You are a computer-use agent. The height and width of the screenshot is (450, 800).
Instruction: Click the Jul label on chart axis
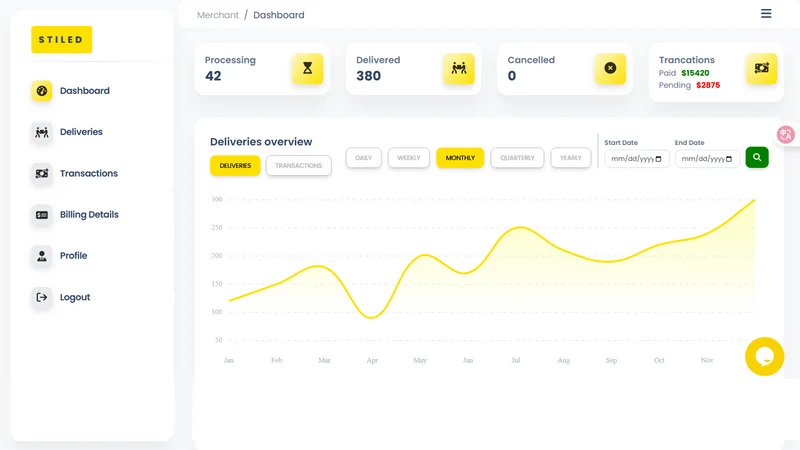[516, 360]
